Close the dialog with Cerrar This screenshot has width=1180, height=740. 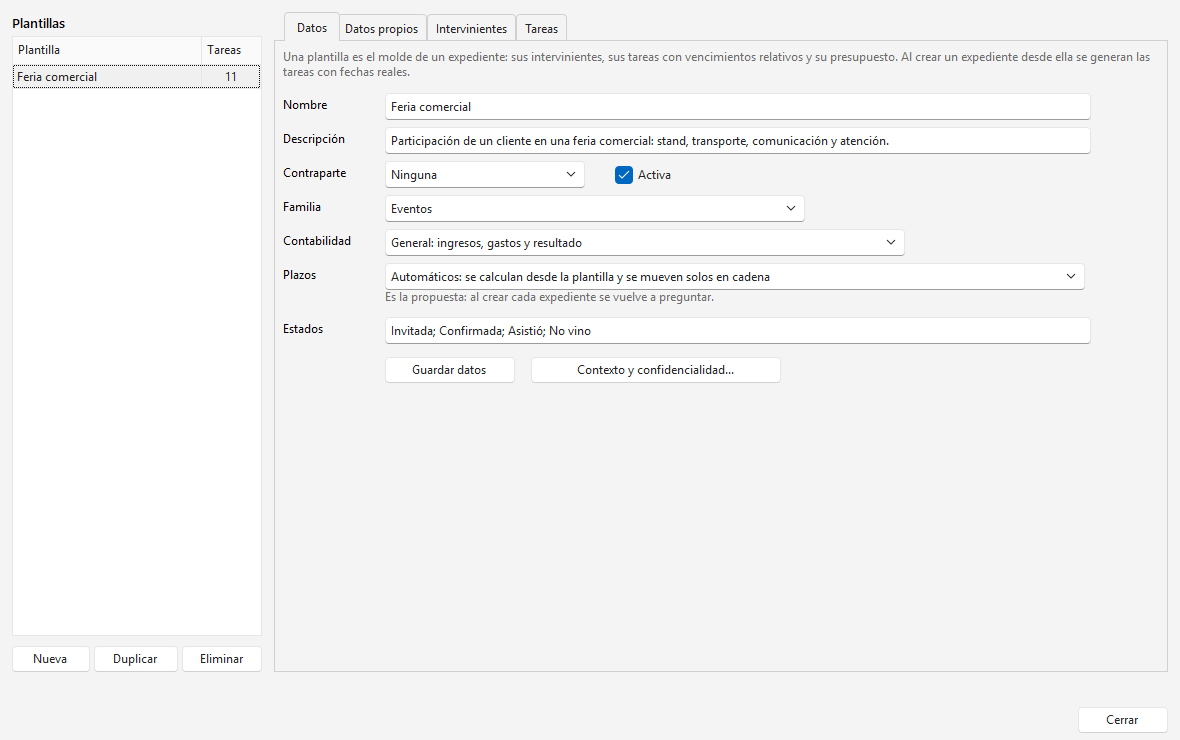tap(1122, 720)
